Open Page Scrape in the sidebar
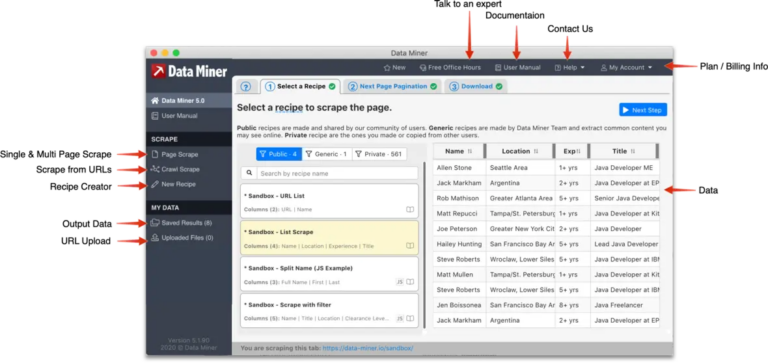 (175, 154)
